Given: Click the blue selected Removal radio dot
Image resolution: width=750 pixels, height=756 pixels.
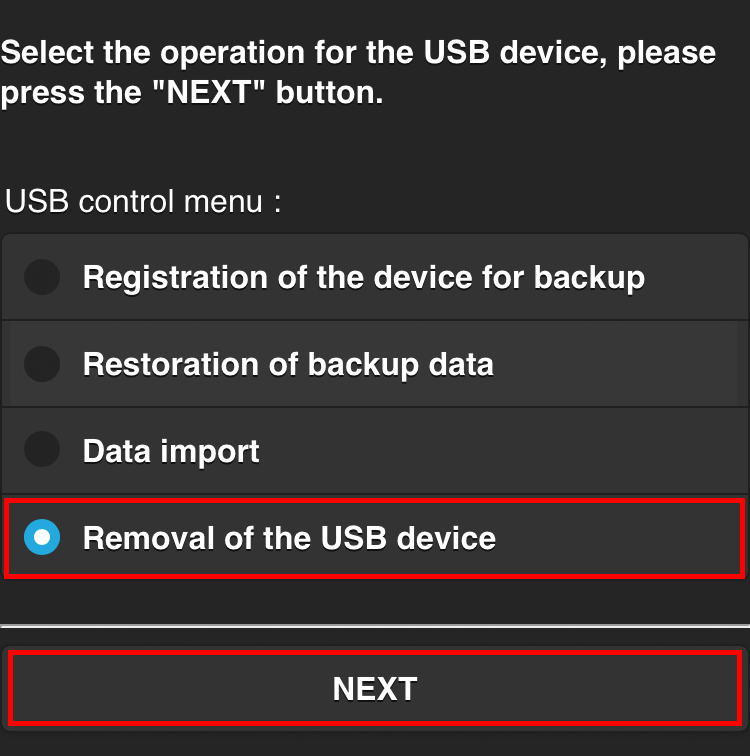Looking at the screenshot, I should [42, 538].
